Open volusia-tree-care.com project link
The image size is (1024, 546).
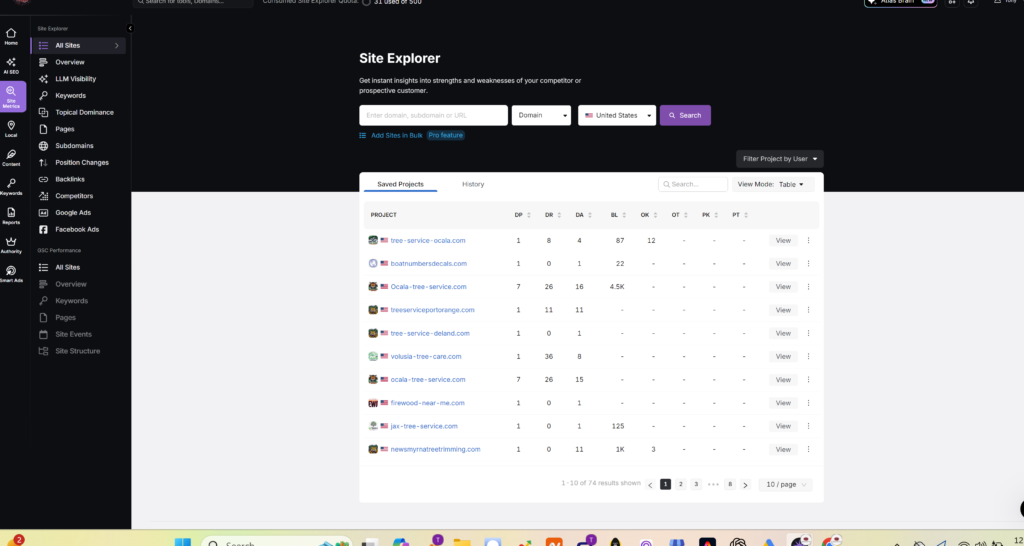426,357
